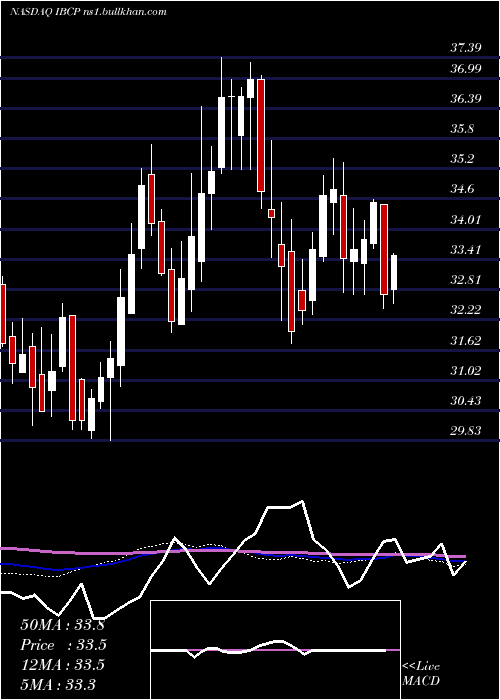The image size is (500, 700).
Task: Click the 32.81 price level label
Action: [465, 279]
